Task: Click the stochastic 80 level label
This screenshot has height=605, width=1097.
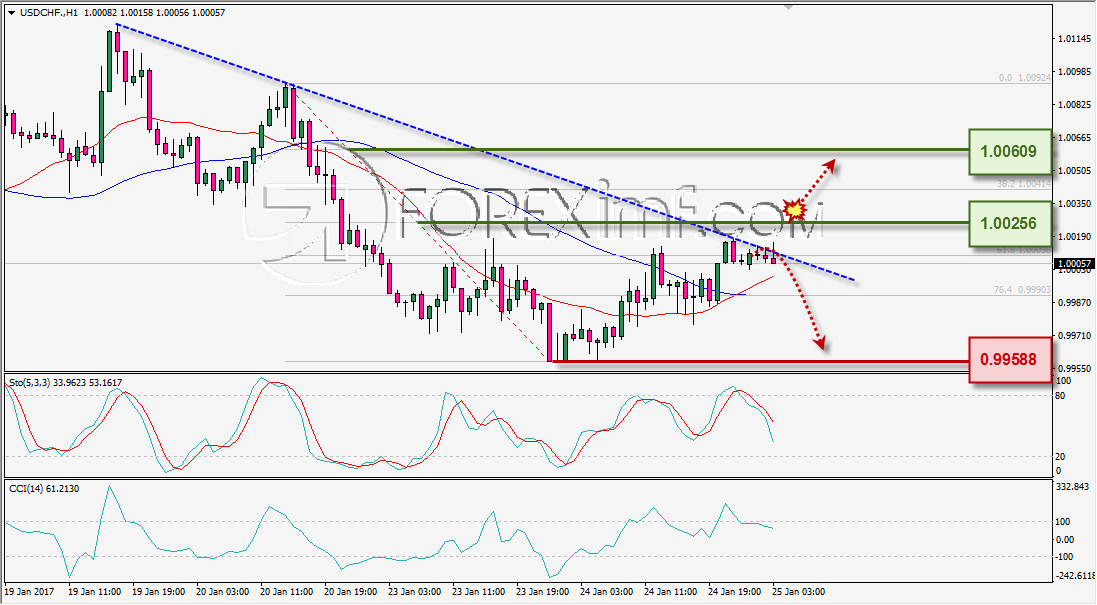Action: tap(1061, 396)
